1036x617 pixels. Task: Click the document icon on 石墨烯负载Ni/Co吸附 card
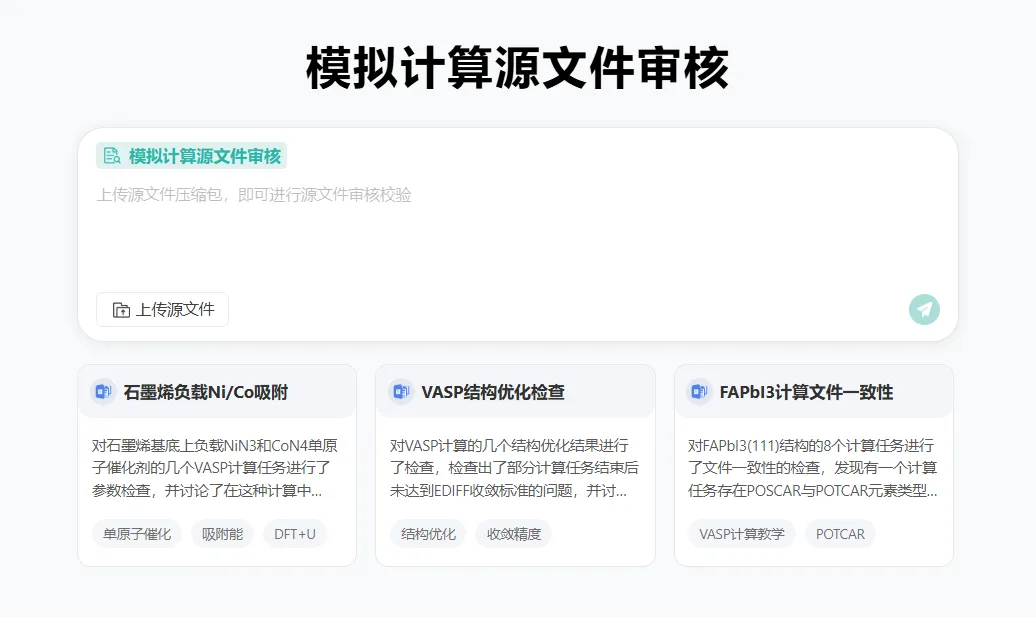point(103,392)
